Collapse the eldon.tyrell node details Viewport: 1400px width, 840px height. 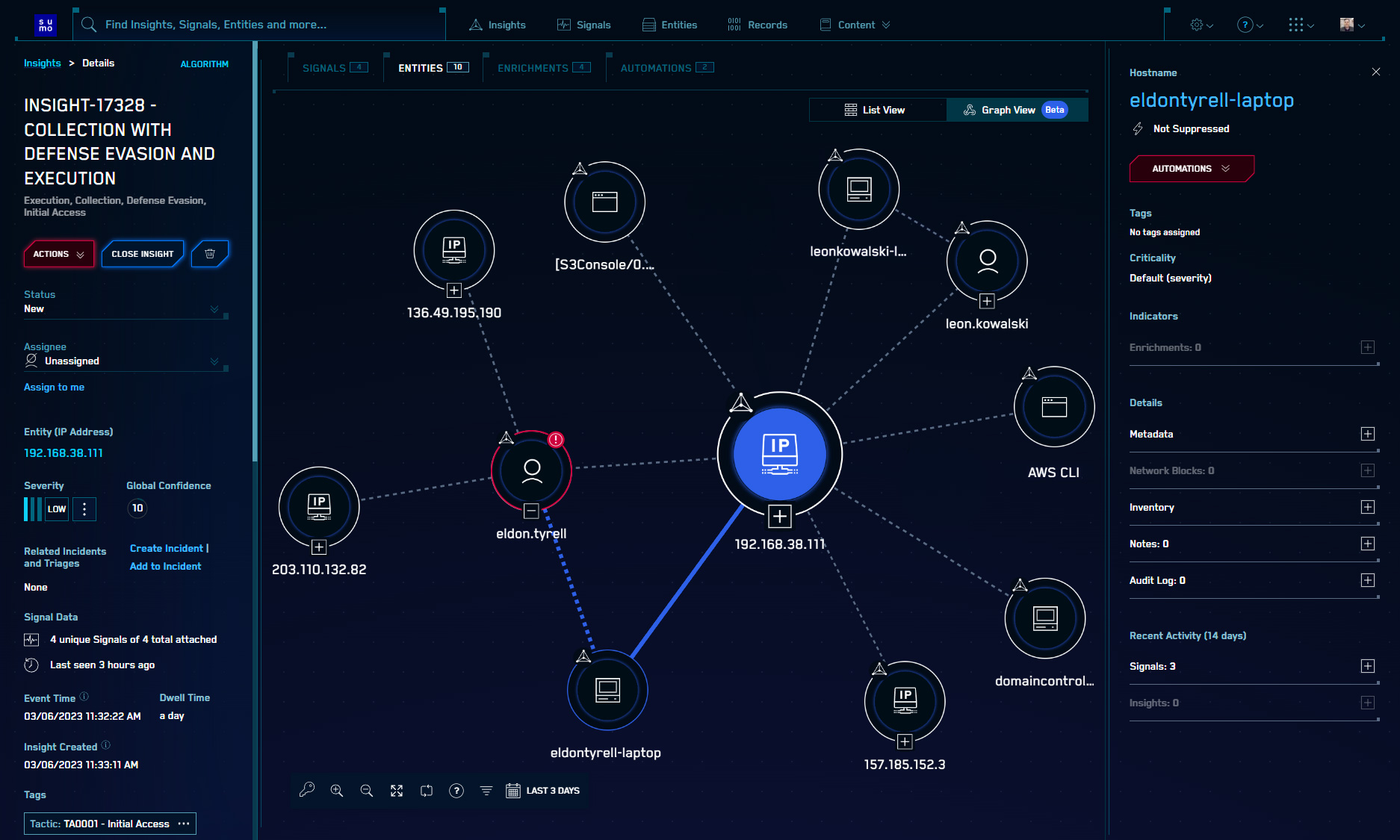(531, 512)
